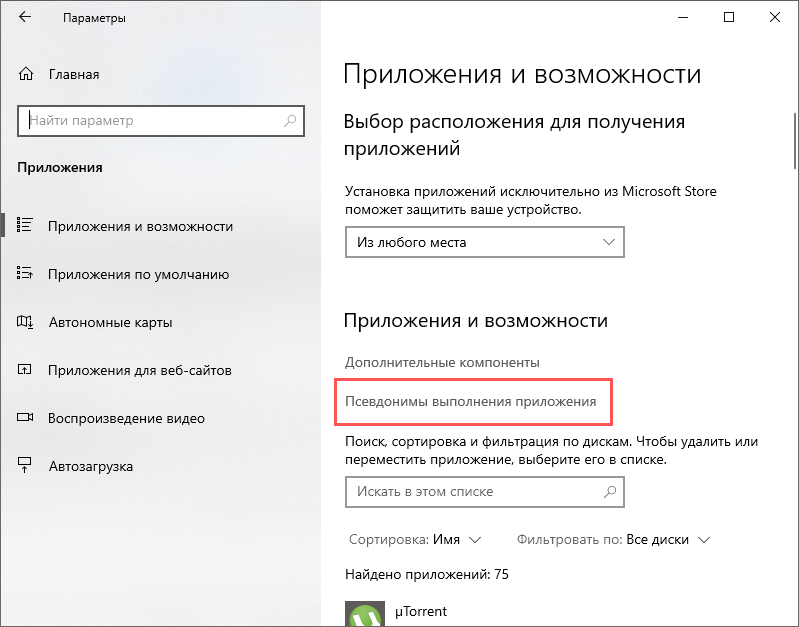Click the Найдено приложений: 75 text
This screenshot has height=627, width=799.
pos(427,574)
